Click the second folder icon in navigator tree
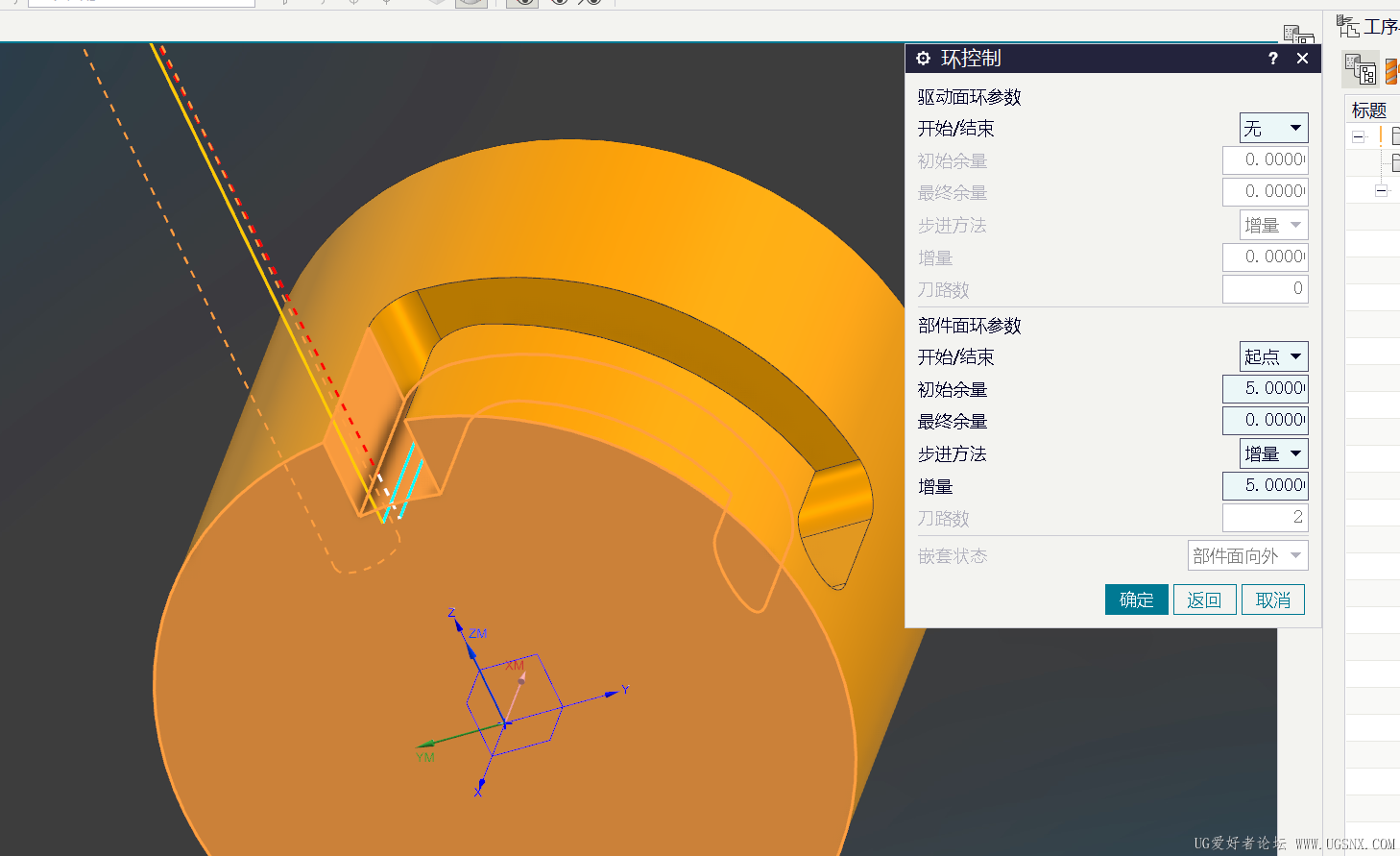 point(1396,163)
